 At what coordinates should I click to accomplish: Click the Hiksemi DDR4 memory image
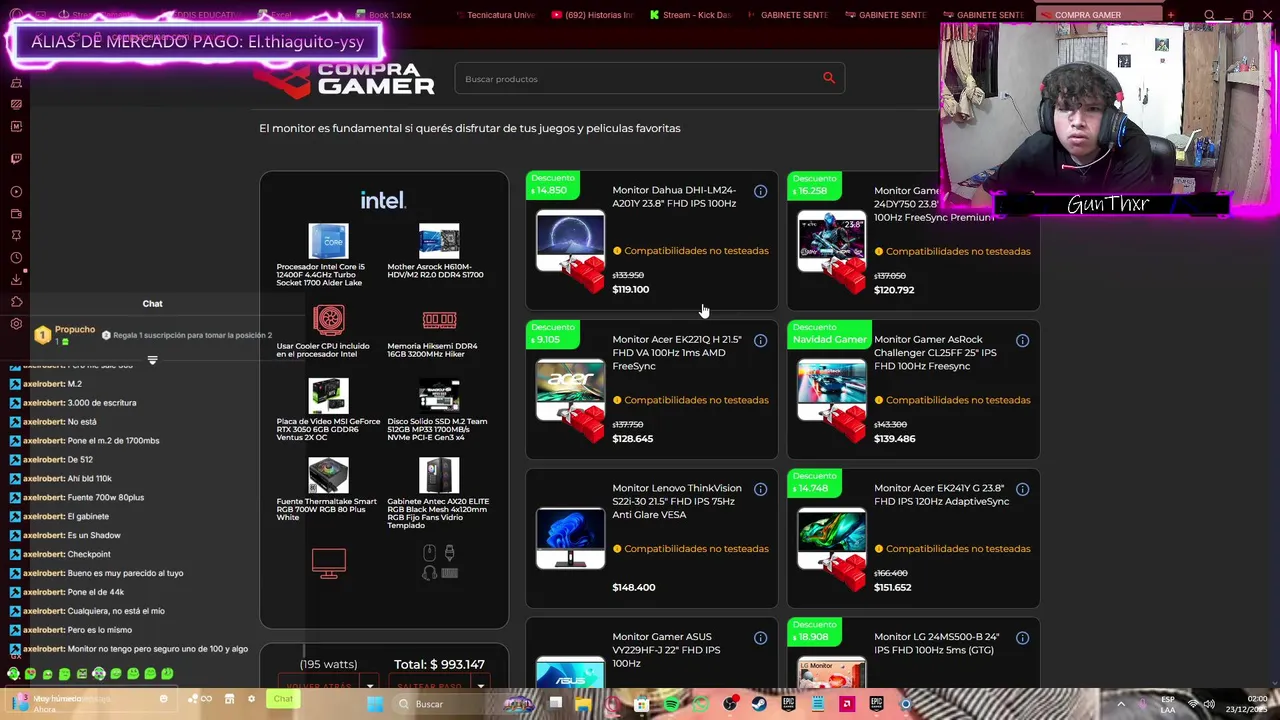click(x=439, y=320)
